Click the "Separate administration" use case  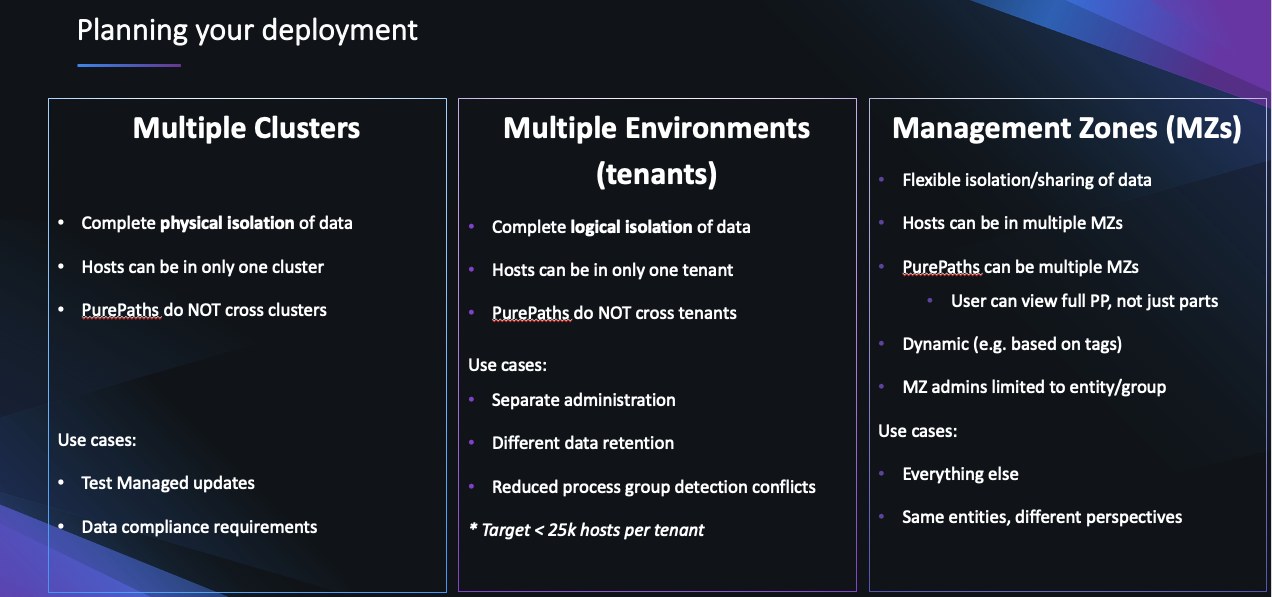(x=583, y=400)
